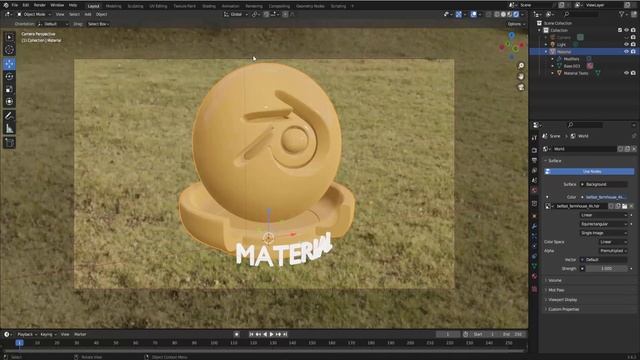This screenshot has height=360, width=640.
Task: Open the Single Image source dropdown
Action: click(x=604, y=233)
